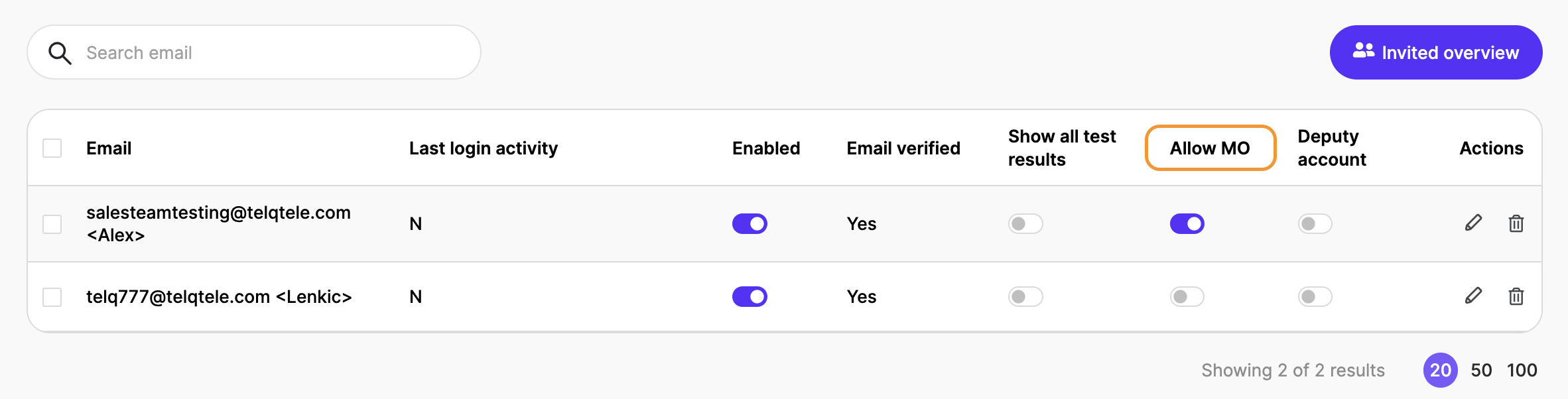Disable the Enabled toggle for Alex

pyautogui.click(x=750, y=224)
